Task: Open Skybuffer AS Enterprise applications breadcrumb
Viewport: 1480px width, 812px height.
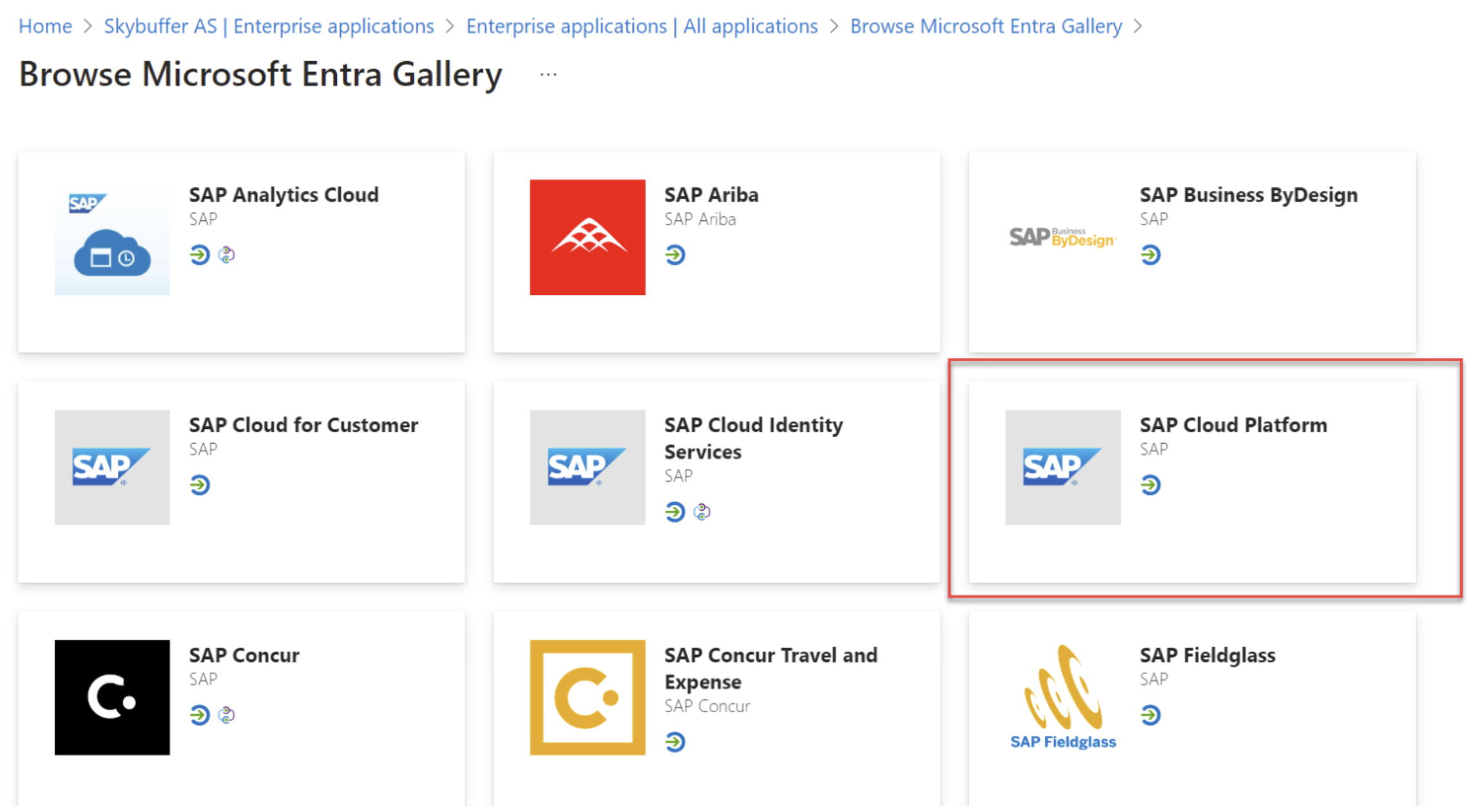Action: click(x=269, y=26)
